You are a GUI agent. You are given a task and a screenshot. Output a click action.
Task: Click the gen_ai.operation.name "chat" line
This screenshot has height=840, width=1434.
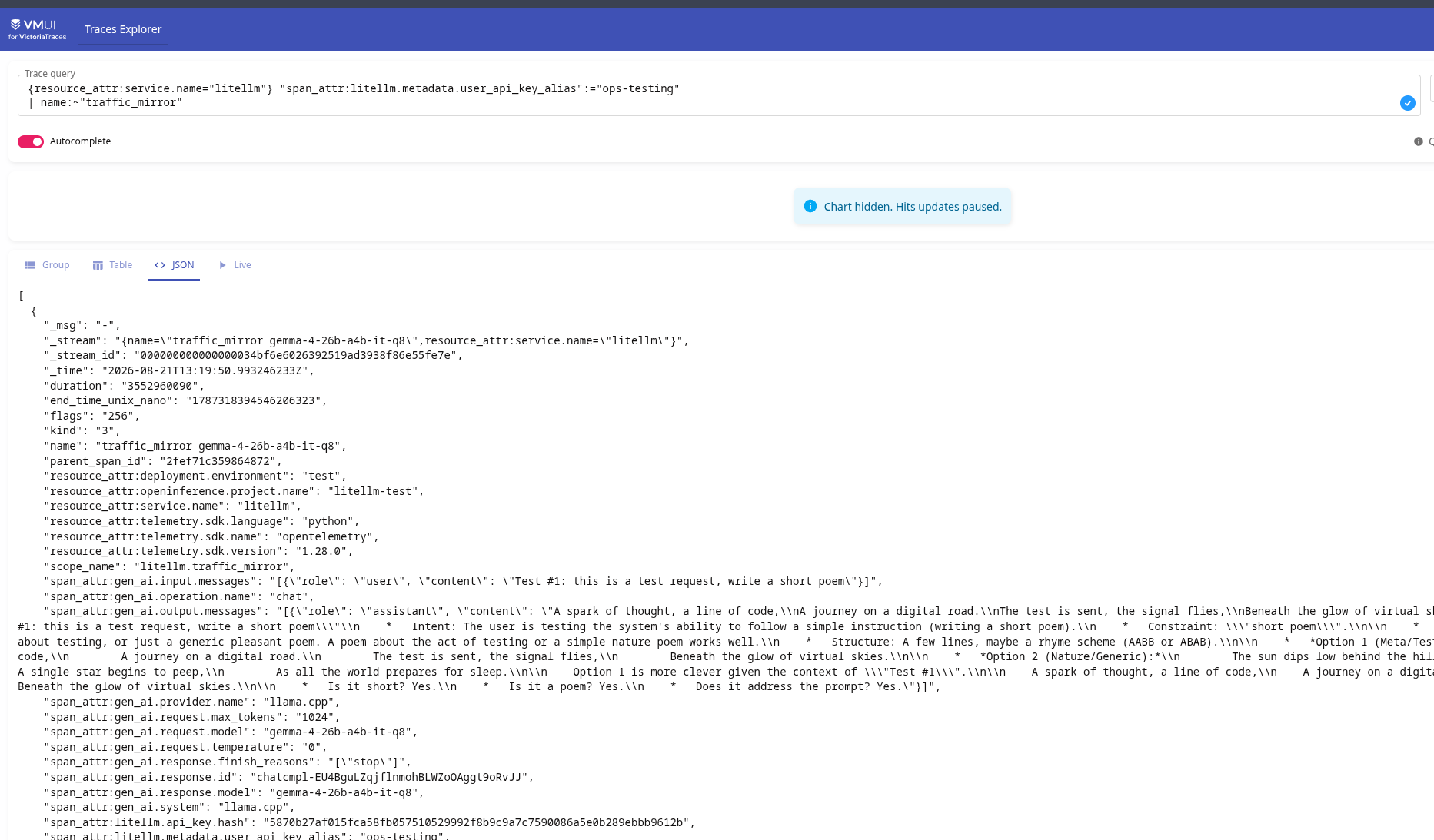179,596
